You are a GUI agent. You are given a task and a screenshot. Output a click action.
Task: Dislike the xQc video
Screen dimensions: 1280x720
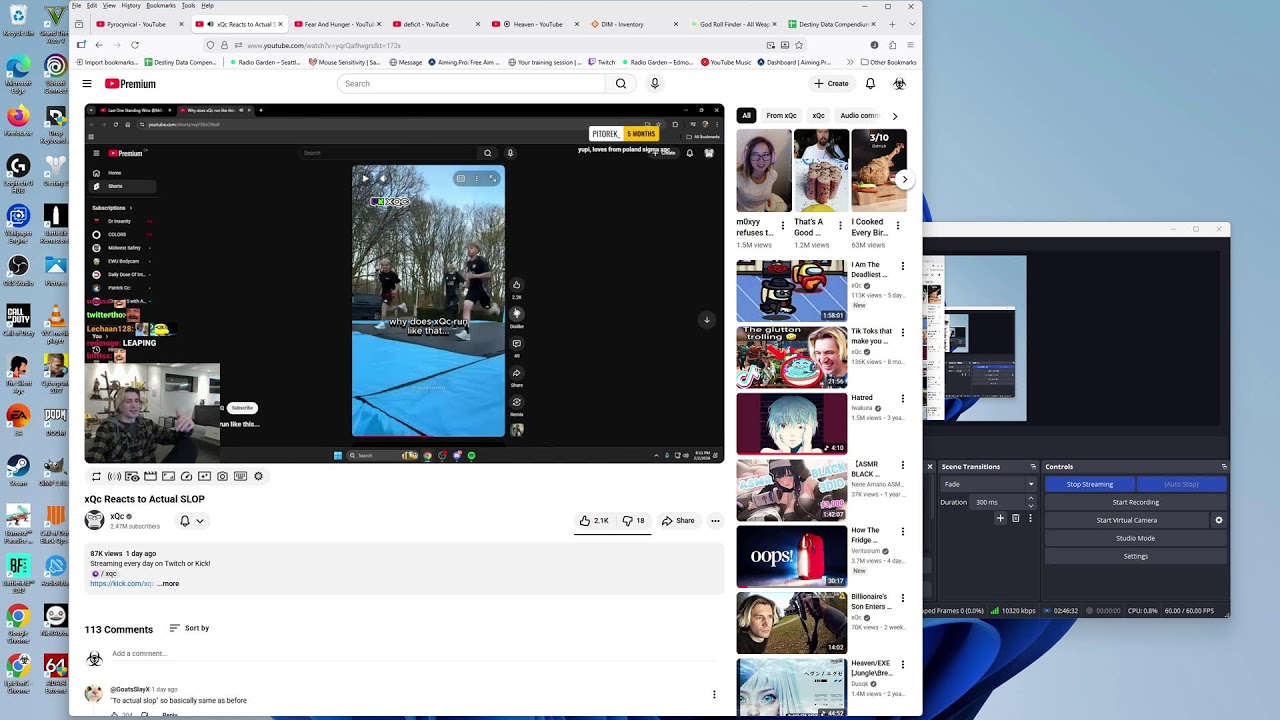(634, 521)
